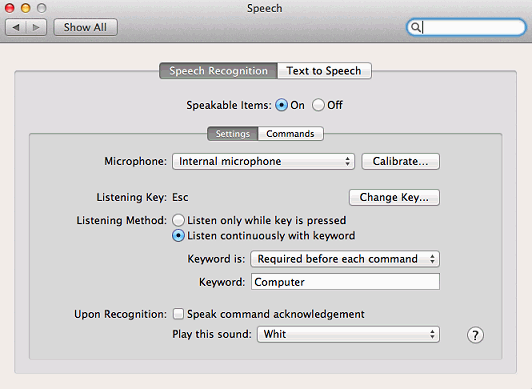532x389 pixels.
Task: Click the Speech window title
Action: (265, 8)
